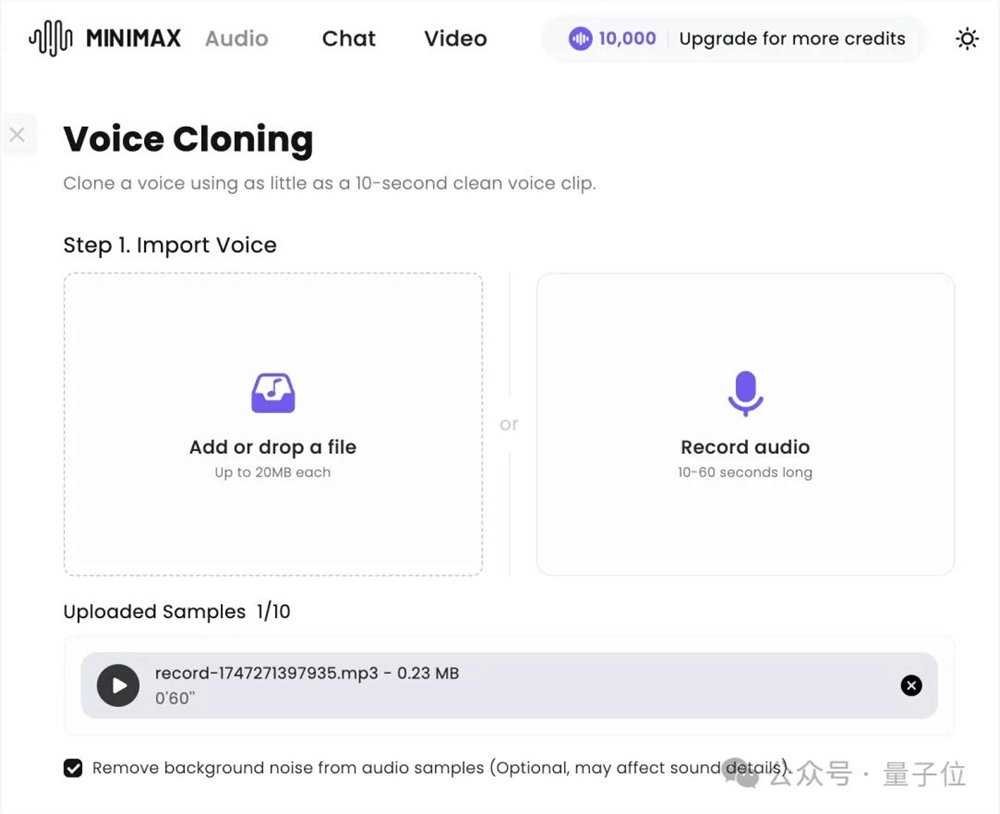Close the Voice Cloning panel with X
The image size is (1000, 814).
coord(18,135)
